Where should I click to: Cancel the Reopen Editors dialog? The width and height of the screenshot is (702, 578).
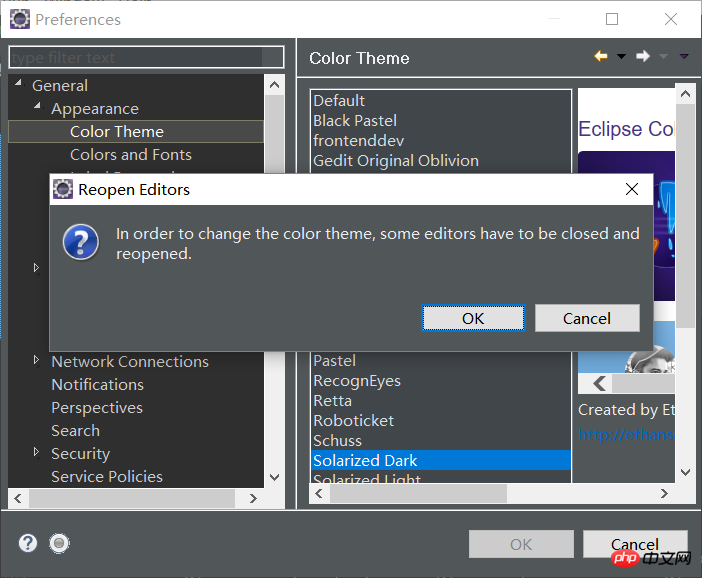point(587,318)
